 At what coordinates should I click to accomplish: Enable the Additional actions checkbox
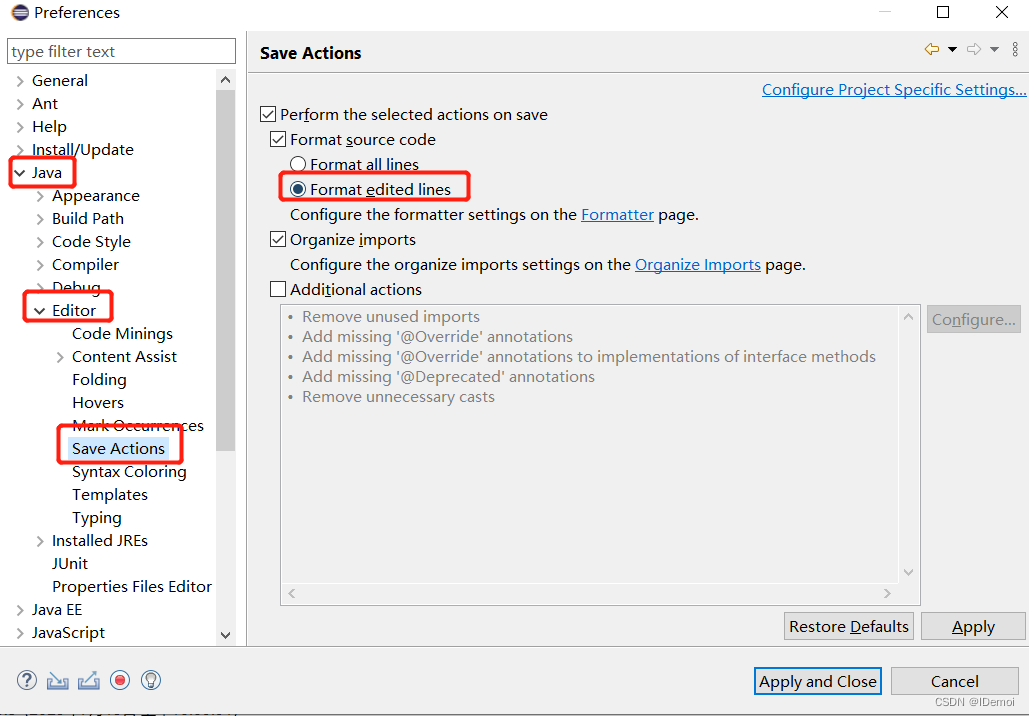click(277, 288)
